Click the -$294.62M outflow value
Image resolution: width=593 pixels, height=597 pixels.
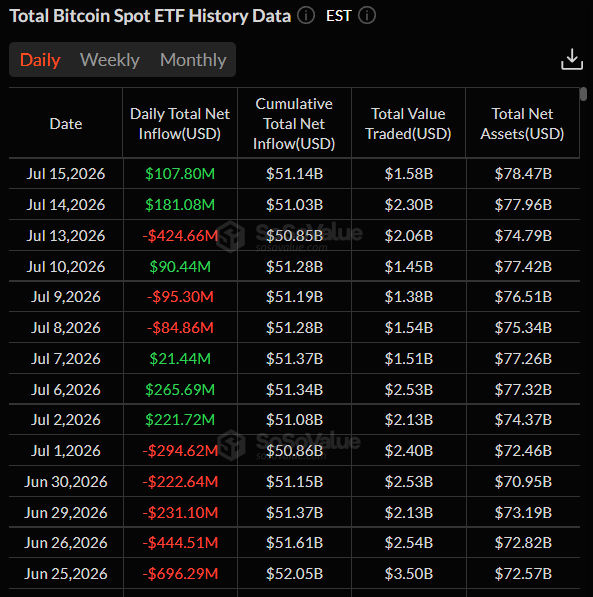coord(180,451)
